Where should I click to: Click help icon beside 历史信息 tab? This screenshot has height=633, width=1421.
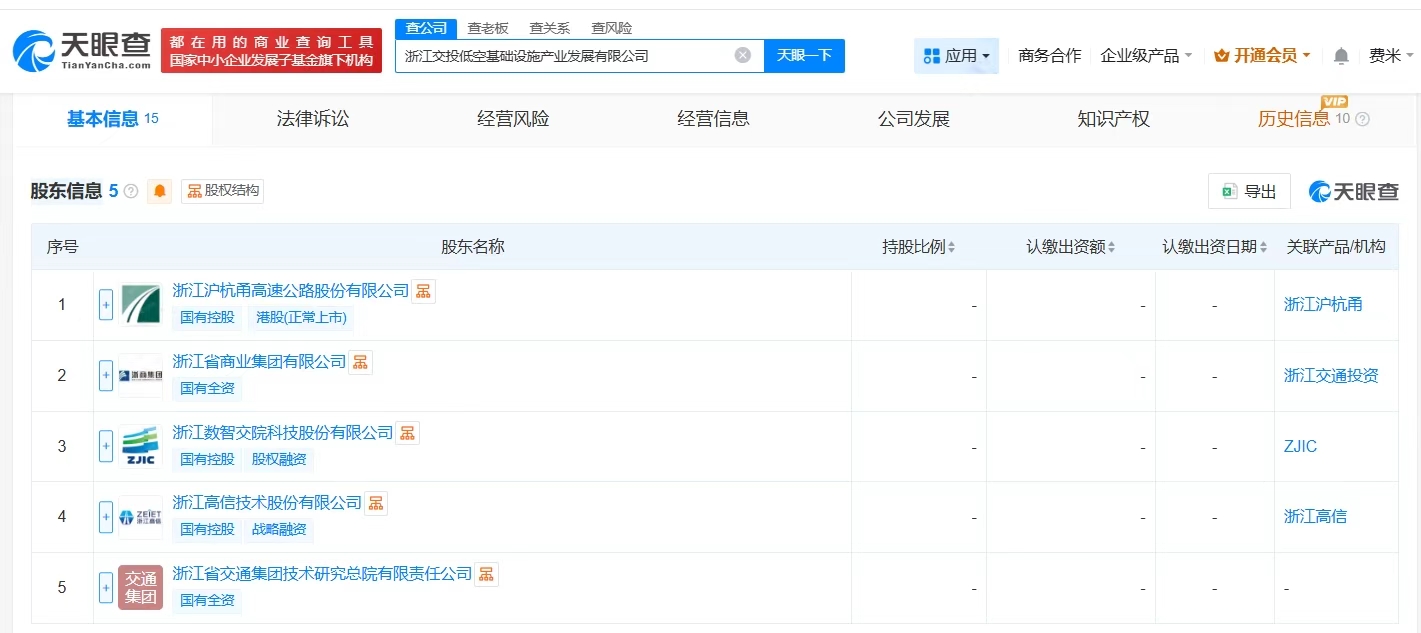1362,119
